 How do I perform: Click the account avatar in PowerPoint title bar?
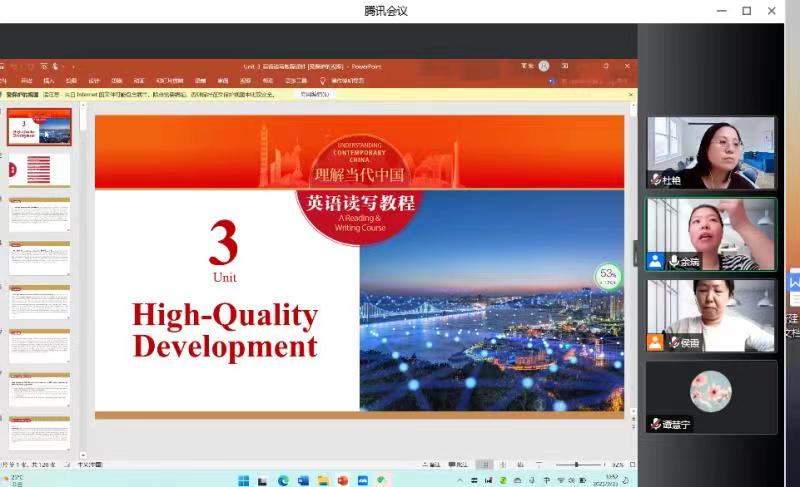[544, 66]
